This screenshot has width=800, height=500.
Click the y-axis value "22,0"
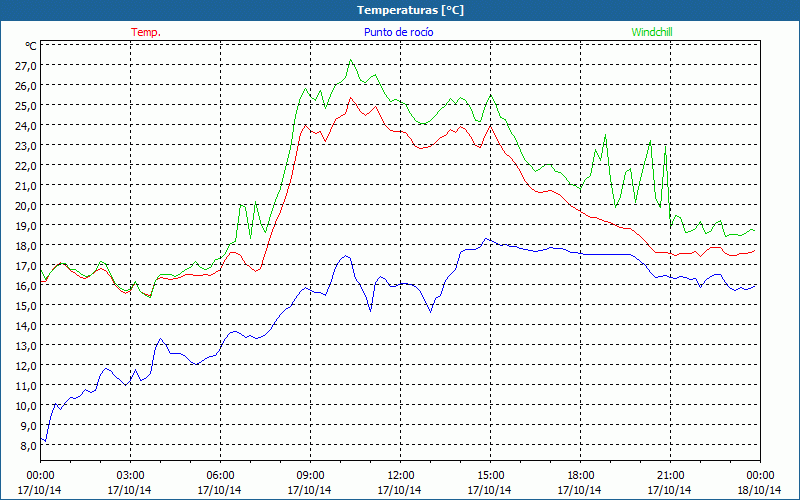click(x=27, y=165)
